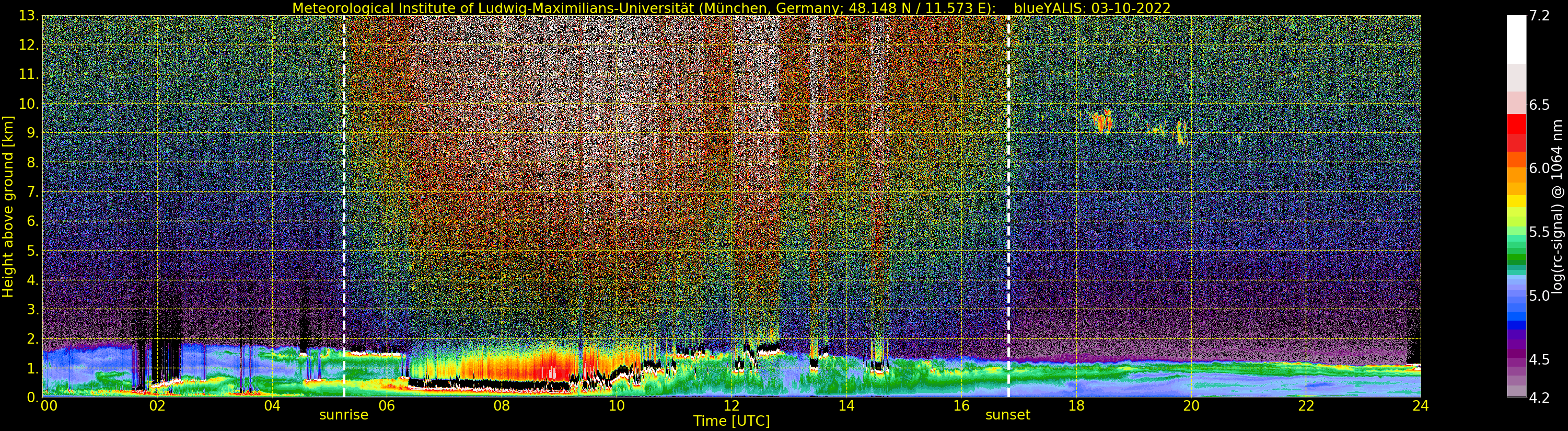Click the height axis tick '4.'
1568x431 pixels.
coord(33,280)
